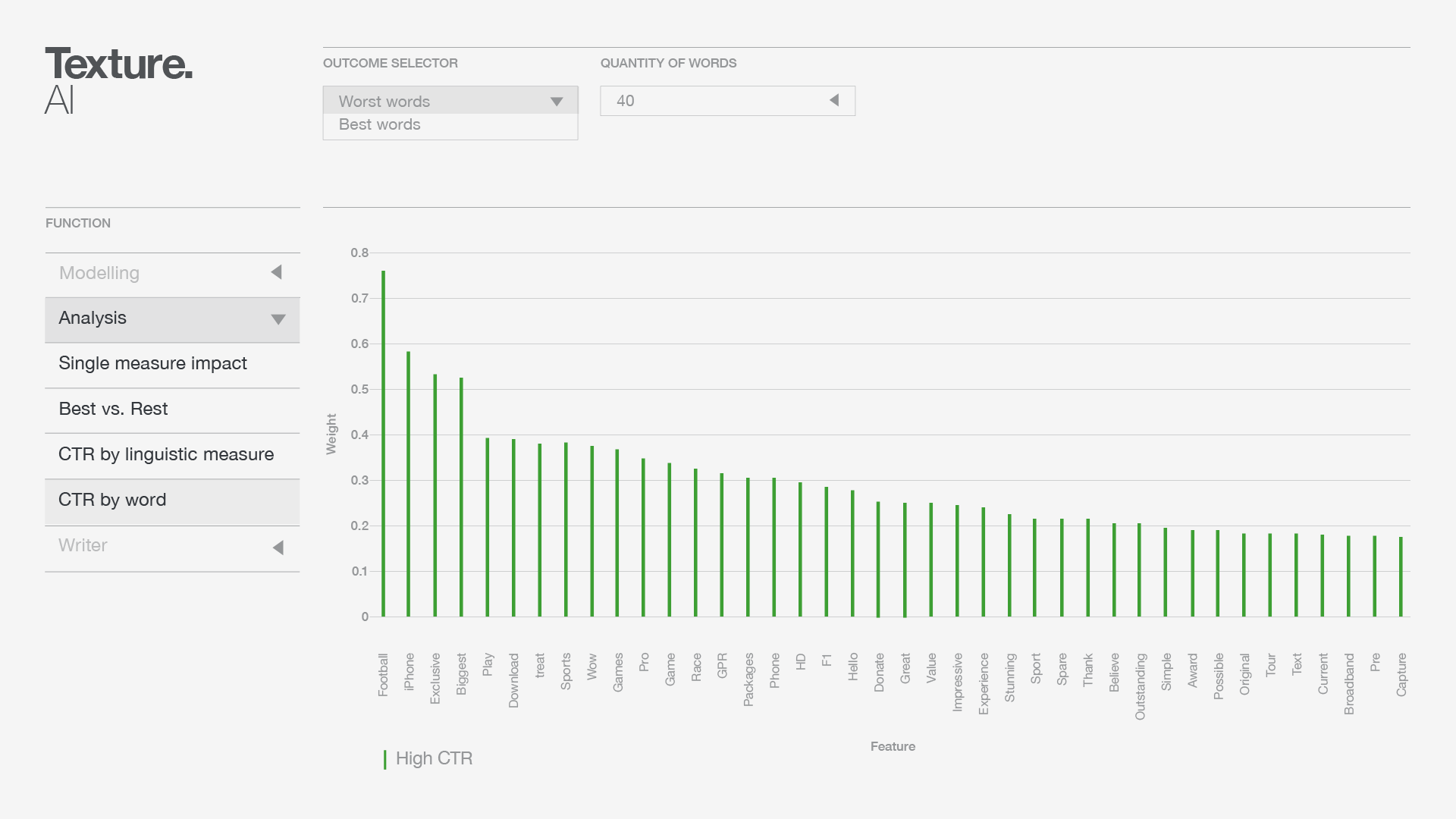The height and width of the screenshot is (819, 1456).
Task: Expand the Modelling section arrow
Action: 277,272
